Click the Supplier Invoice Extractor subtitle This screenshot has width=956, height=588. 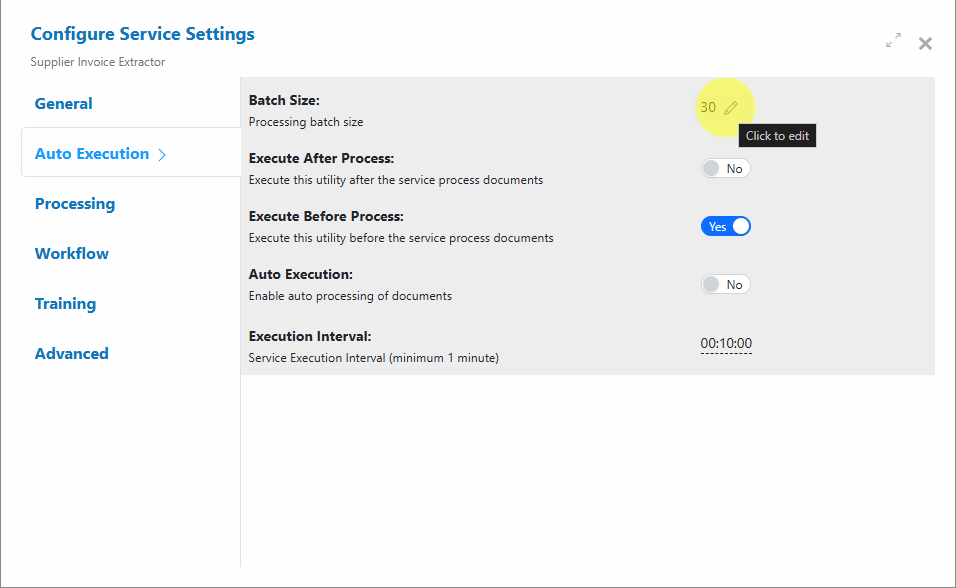pyautogui.click(x=98, y=62)
